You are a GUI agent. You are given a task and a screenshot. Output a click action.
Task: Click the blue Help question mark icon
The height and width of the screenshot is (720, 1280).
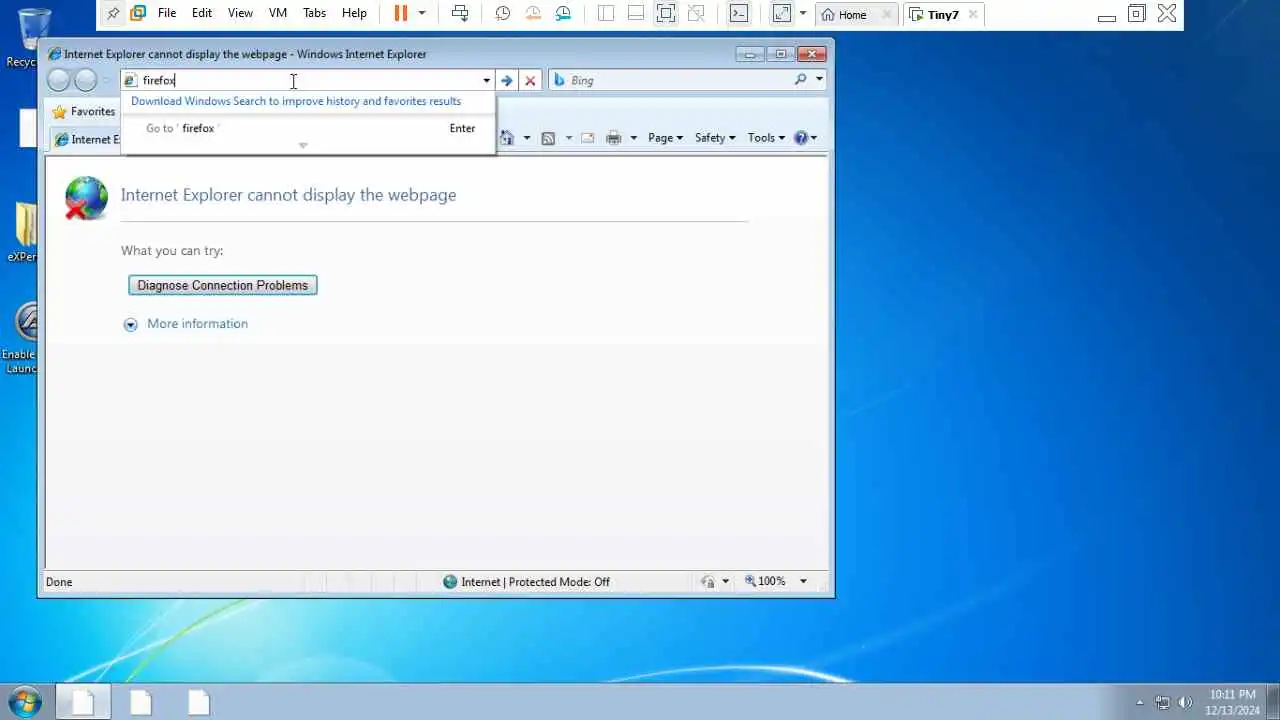(x=801, y=138)
